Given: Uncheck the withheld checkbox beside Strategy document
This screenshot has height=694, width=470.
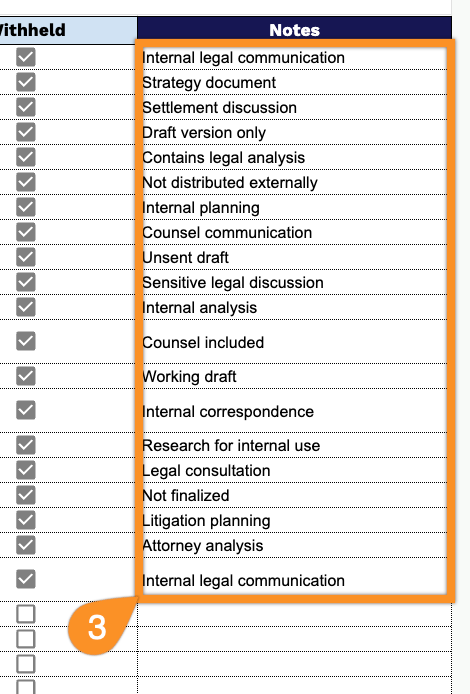Looking at the screenshot, I should click(x=26, y=82).
